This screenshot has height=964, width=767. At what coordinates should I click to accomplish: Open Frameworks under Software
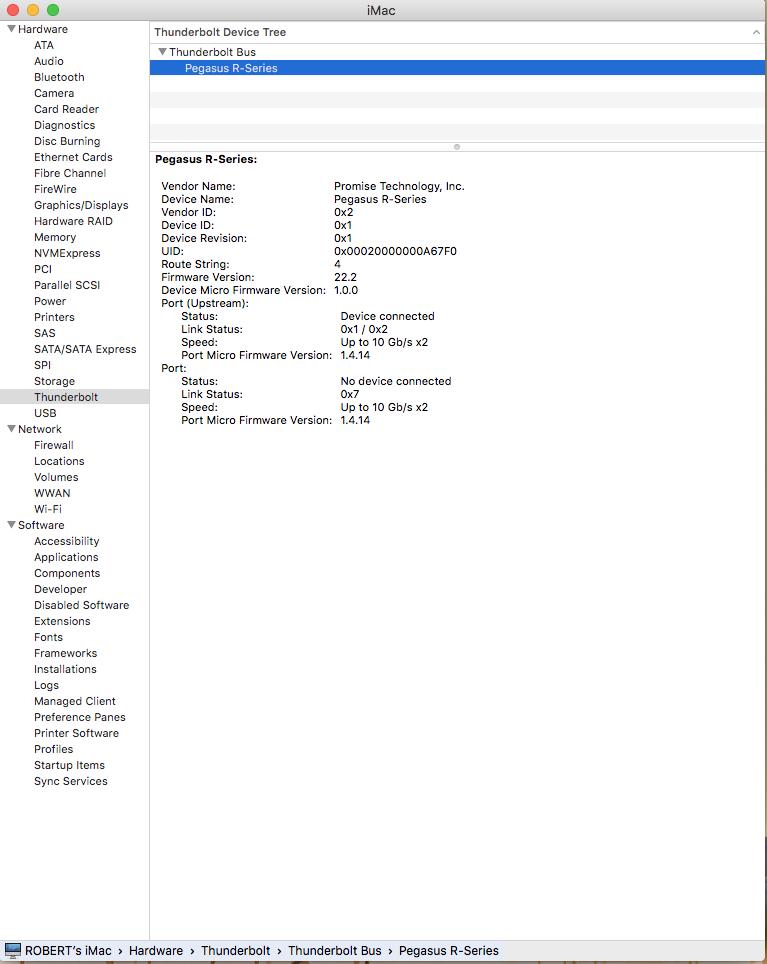point(65,653)
